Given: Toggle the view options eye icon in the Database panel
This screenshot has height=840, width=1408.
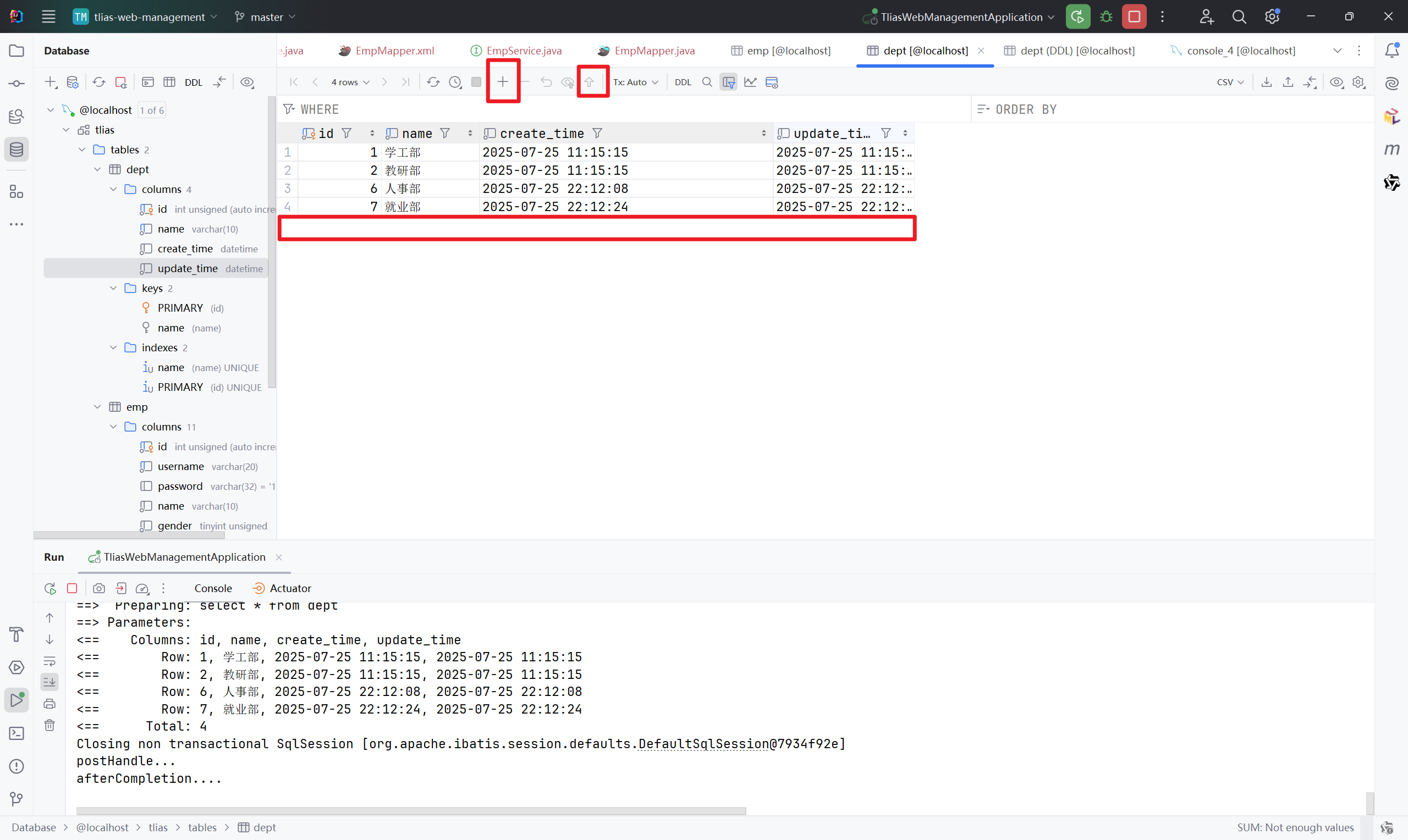Looking at the screenshot, I should (247, 82).
